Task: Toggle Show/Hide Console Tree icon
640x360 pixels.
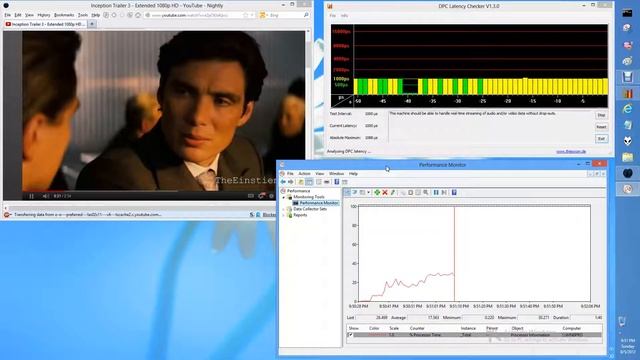Action: 309,182
